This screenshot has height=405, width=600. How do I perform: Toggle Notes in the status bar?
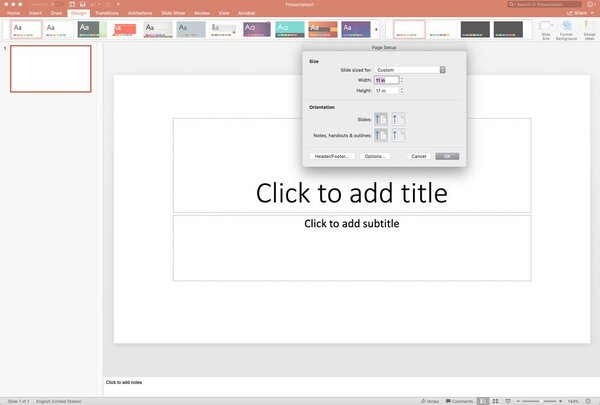click(x=429, y=400)
